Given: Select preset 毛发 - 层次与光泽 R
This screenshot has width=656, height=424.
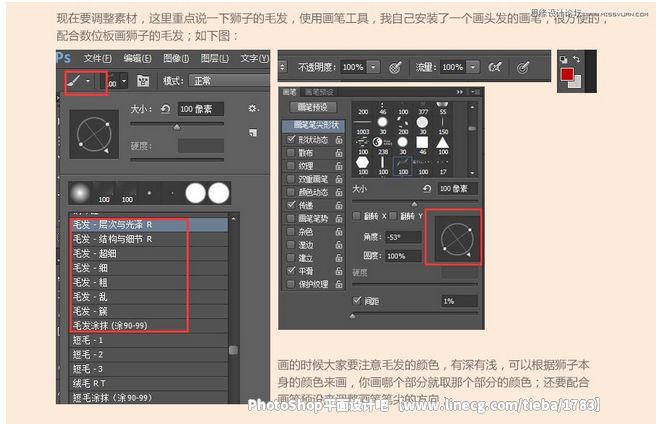Looking at the screenshot, I should [149, 225].
